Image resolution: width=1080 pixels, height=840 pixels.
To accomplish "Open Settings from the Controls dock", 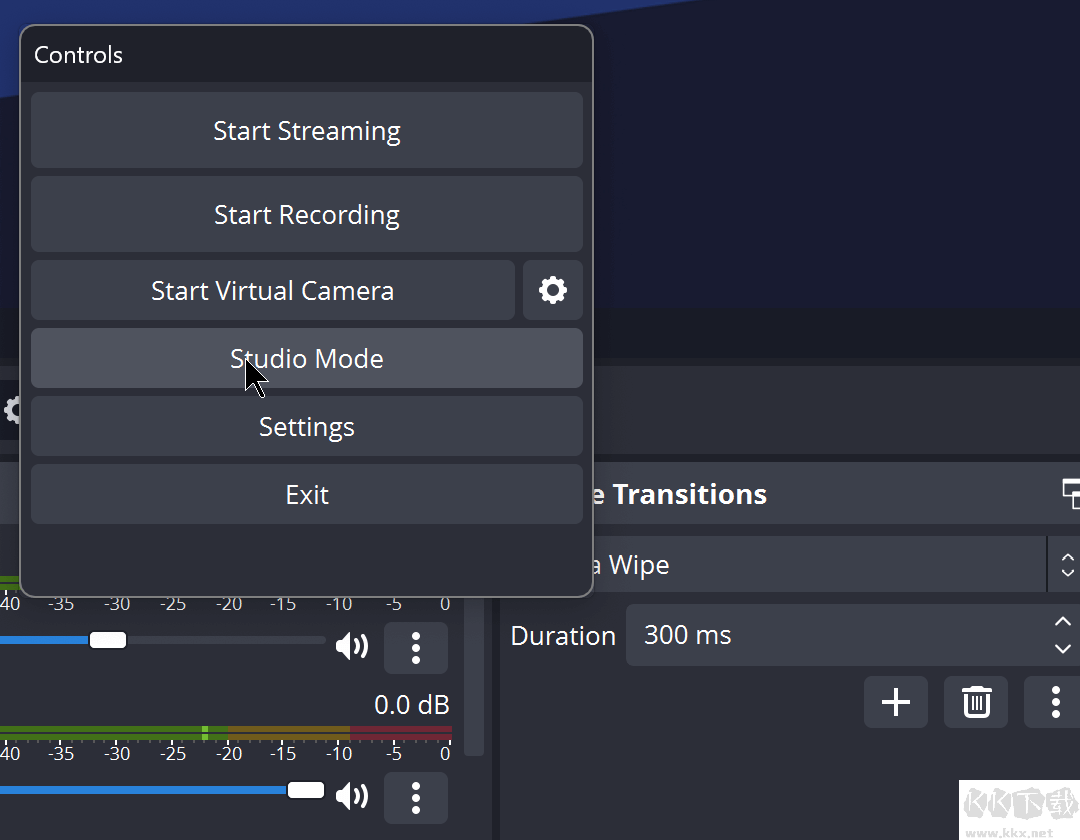I will pyautogui.click(x=306, y=427).
